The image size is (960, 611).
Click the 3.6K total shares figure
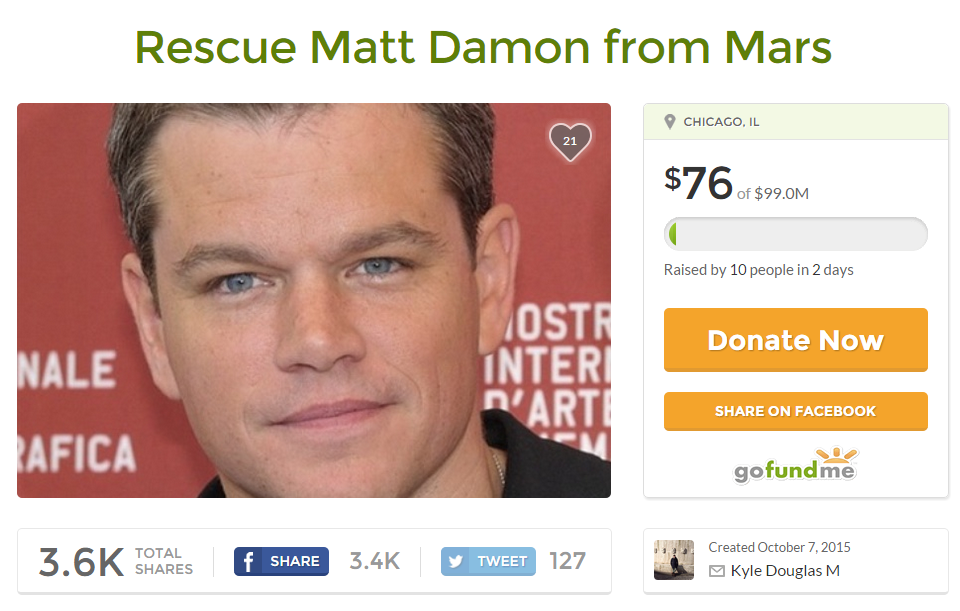coord(81,563)
